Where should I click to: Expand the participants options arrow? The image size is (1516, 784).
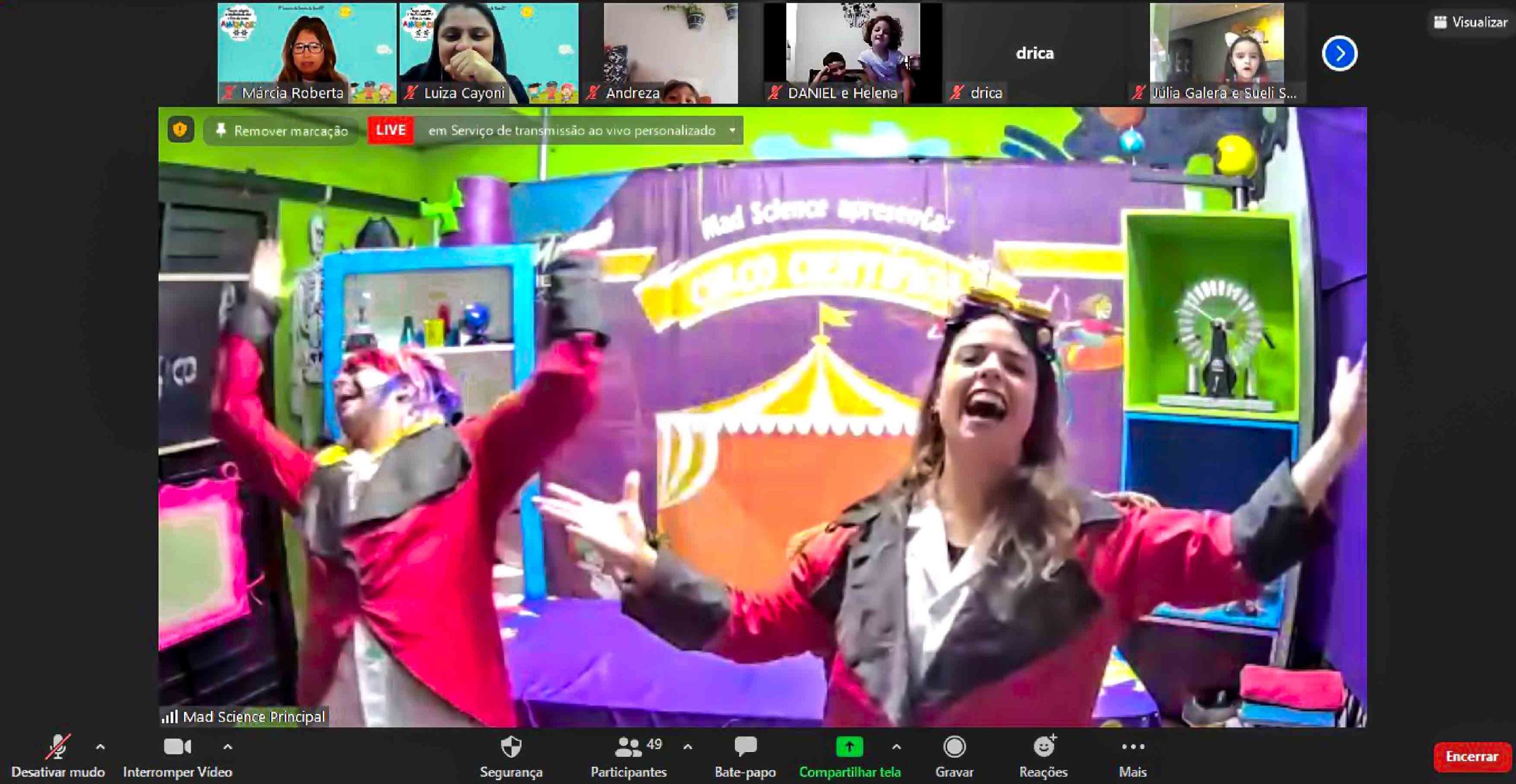(688, 747)
